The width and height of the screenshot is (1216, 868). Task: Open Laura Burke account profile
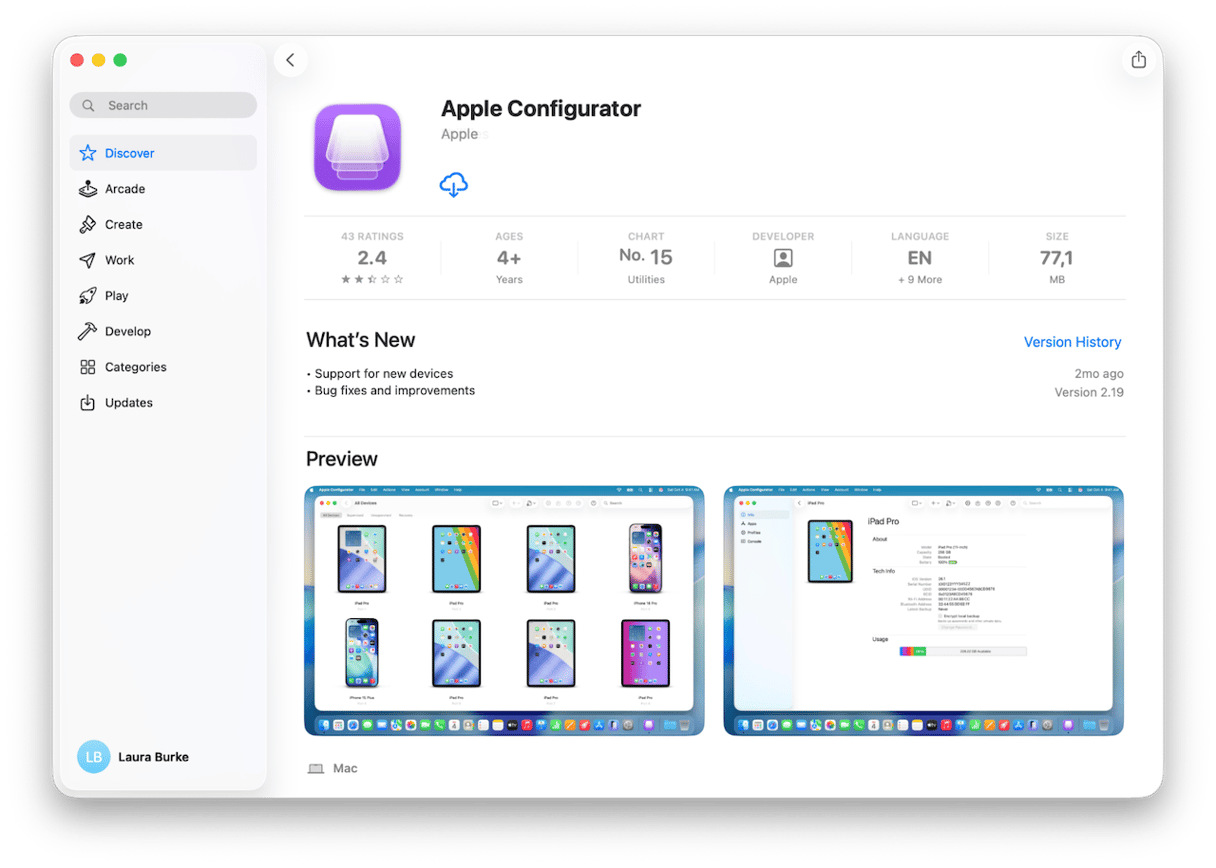pyautogui.click(x=134, y=757)
